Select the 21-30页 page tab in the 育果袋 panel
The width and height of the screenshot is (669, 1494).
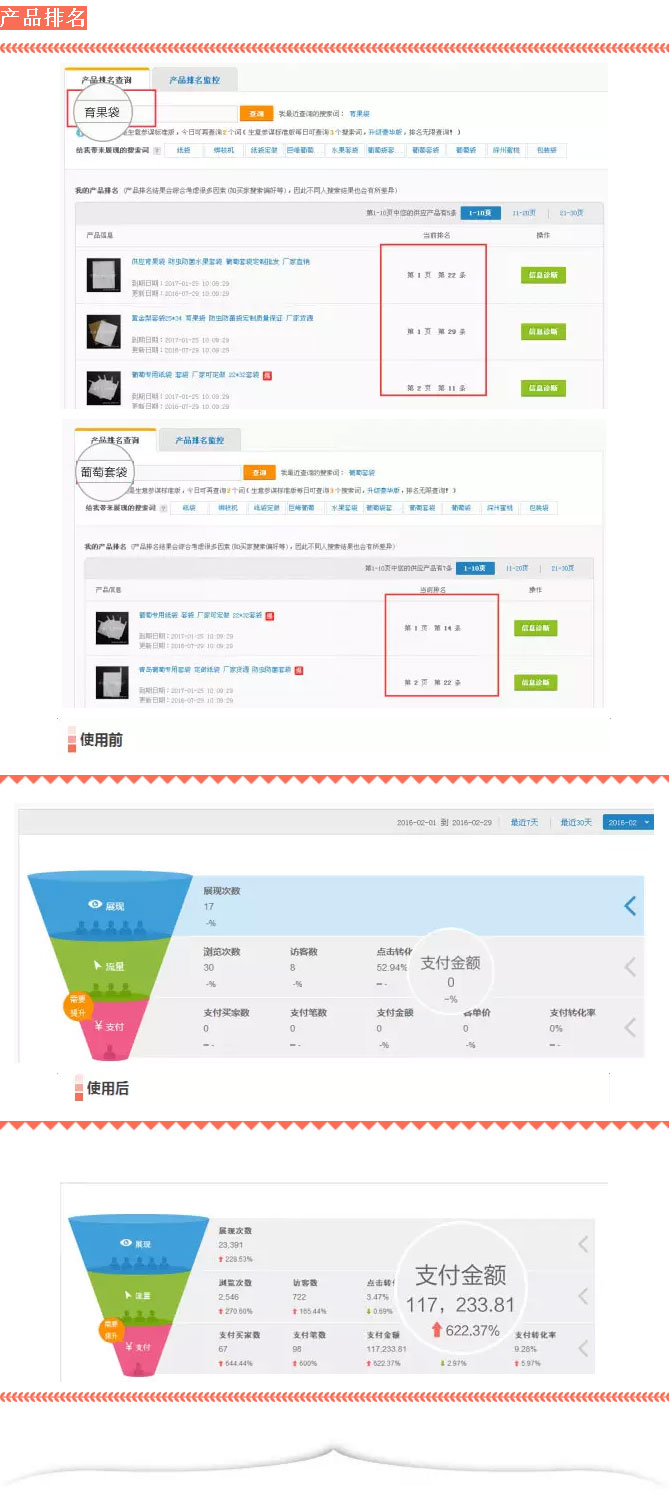pos(573,212)
